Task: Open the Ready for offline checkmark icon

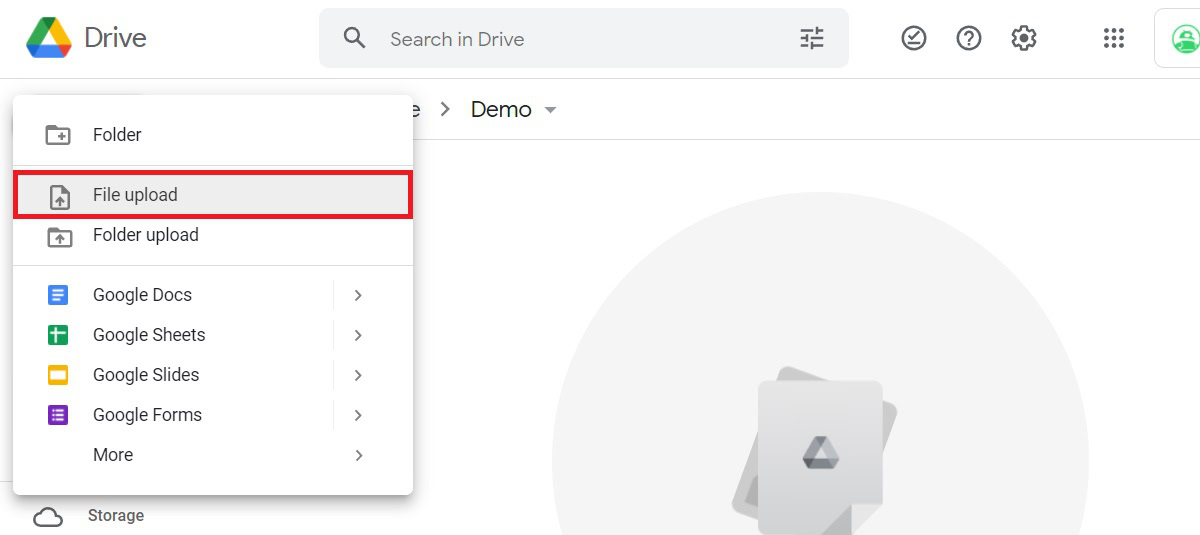Action: point(914,39)
